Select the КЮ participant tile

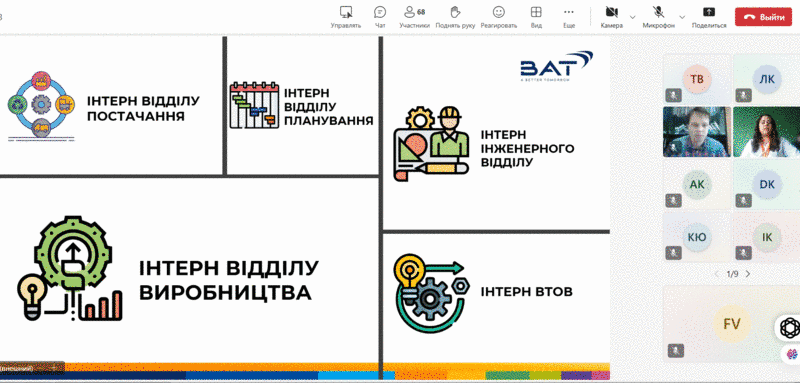click(x=697, y=237)
